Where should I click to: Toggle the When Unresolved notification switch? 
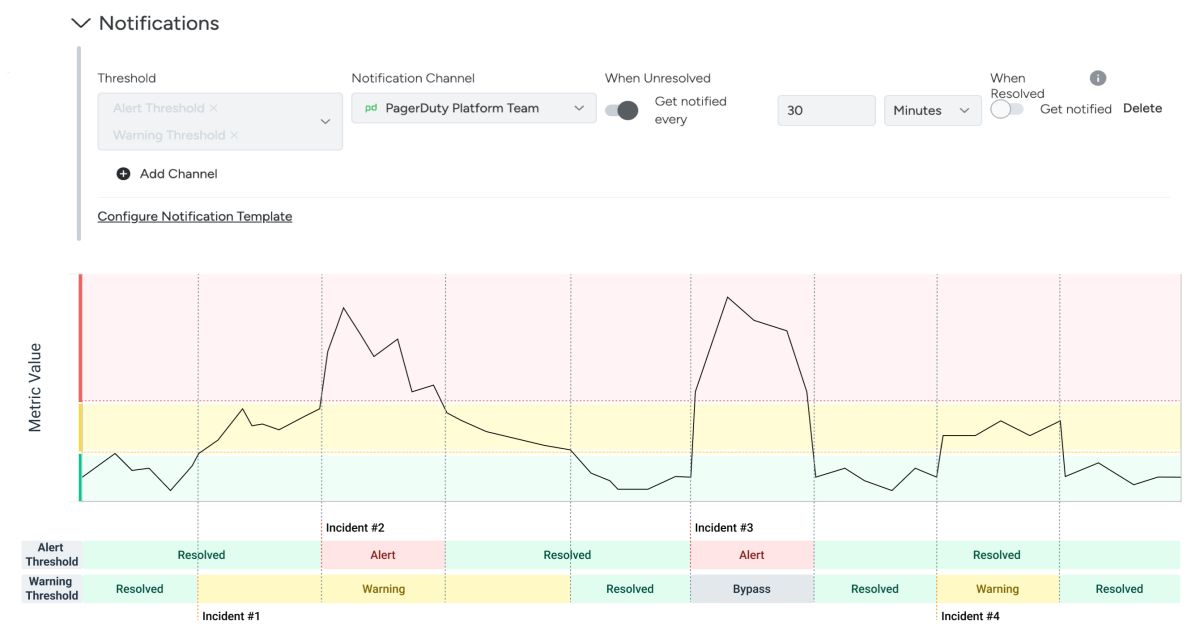[x=622, y=110]
